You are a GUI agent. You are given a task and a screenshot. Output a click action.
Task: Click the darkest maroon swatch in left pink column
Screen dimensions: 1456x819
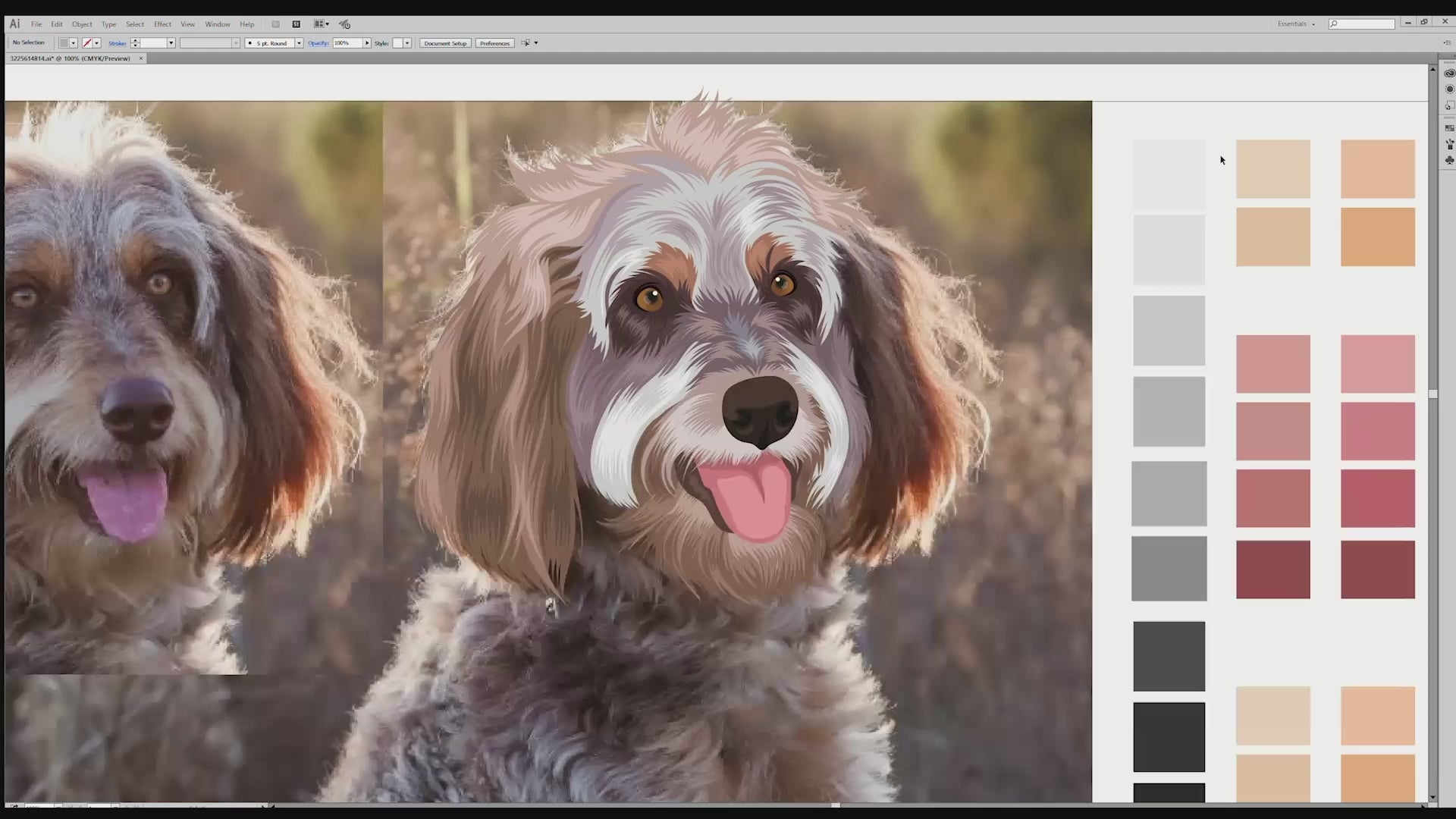pos(1272,570)
